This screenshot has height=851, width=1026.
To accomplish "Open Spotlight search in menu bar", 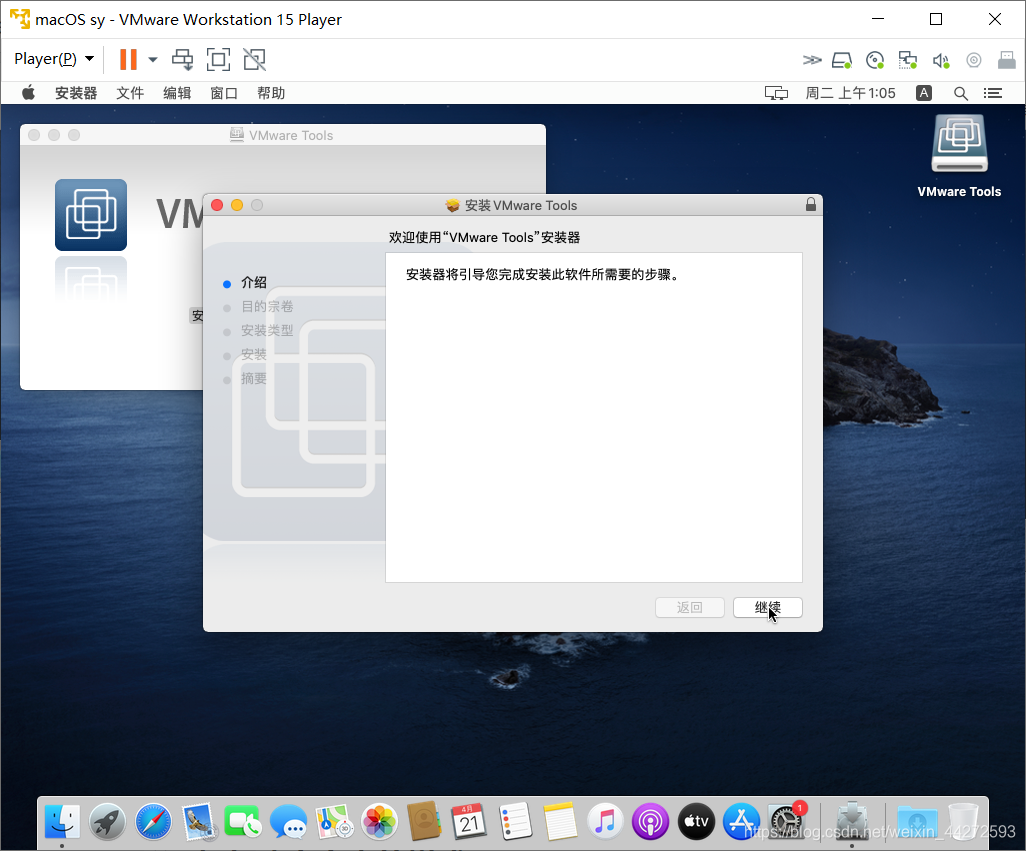I will (x=960, y=93).
